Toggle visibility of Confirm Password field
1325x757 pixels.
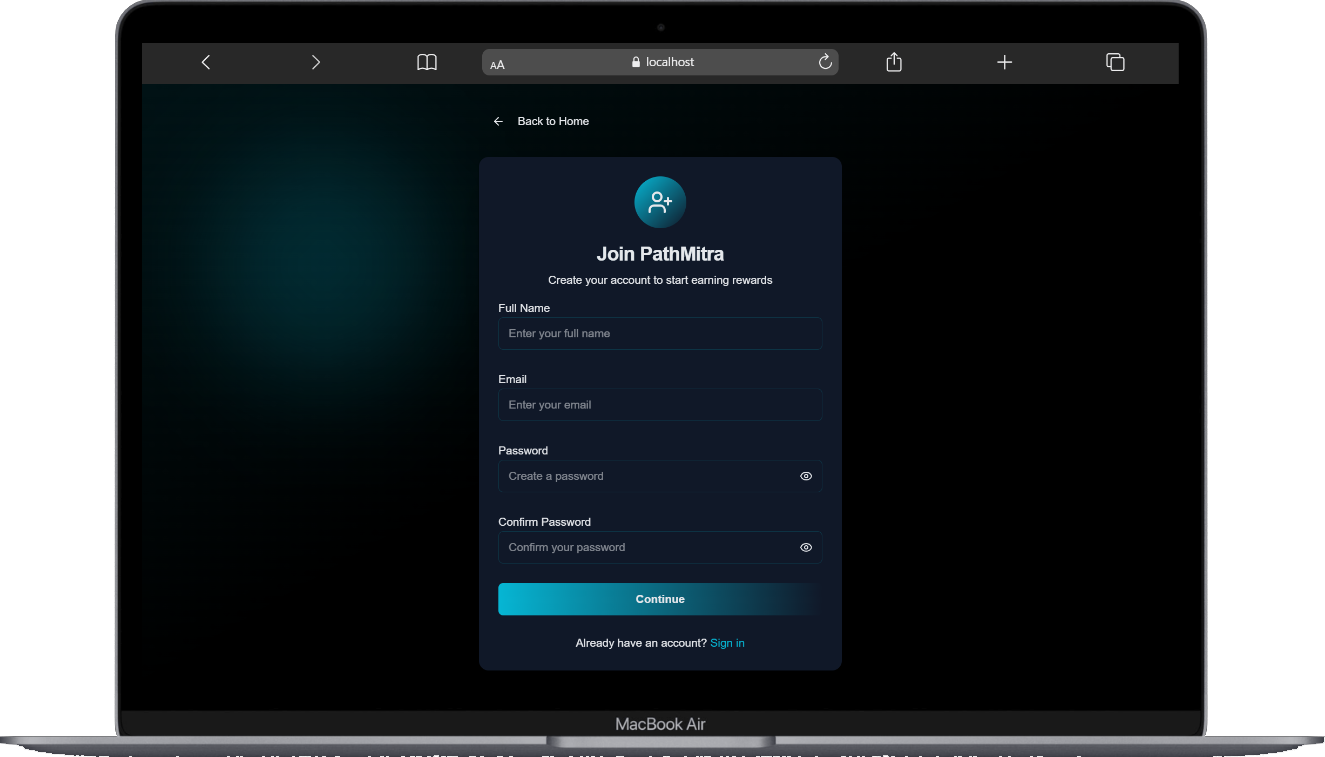tap(806, 547)
